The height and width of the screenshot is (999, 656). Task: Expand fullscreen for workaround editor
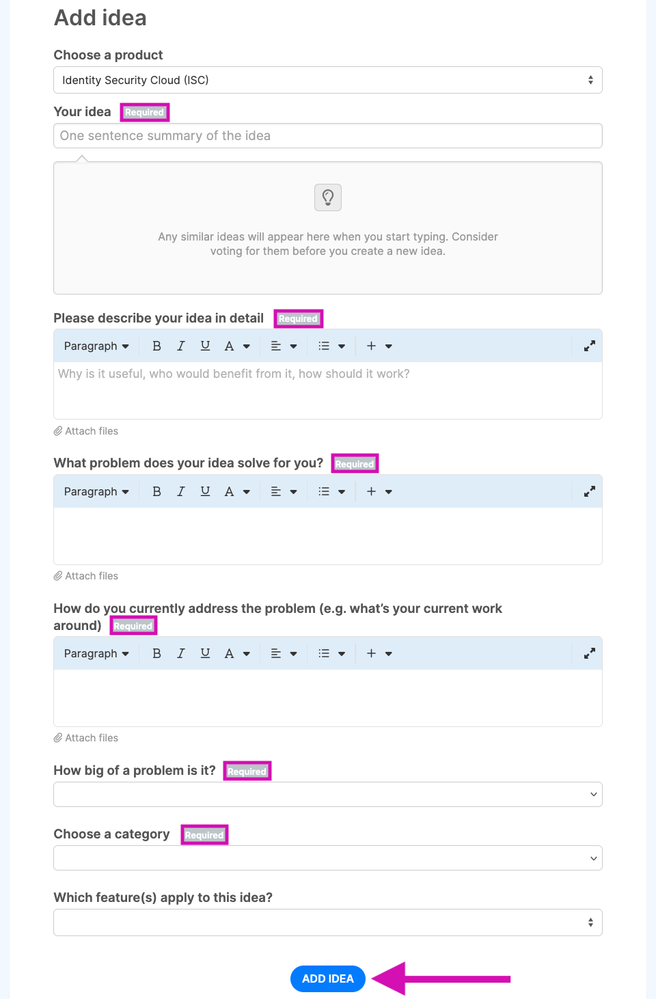(x=589, y=654)
